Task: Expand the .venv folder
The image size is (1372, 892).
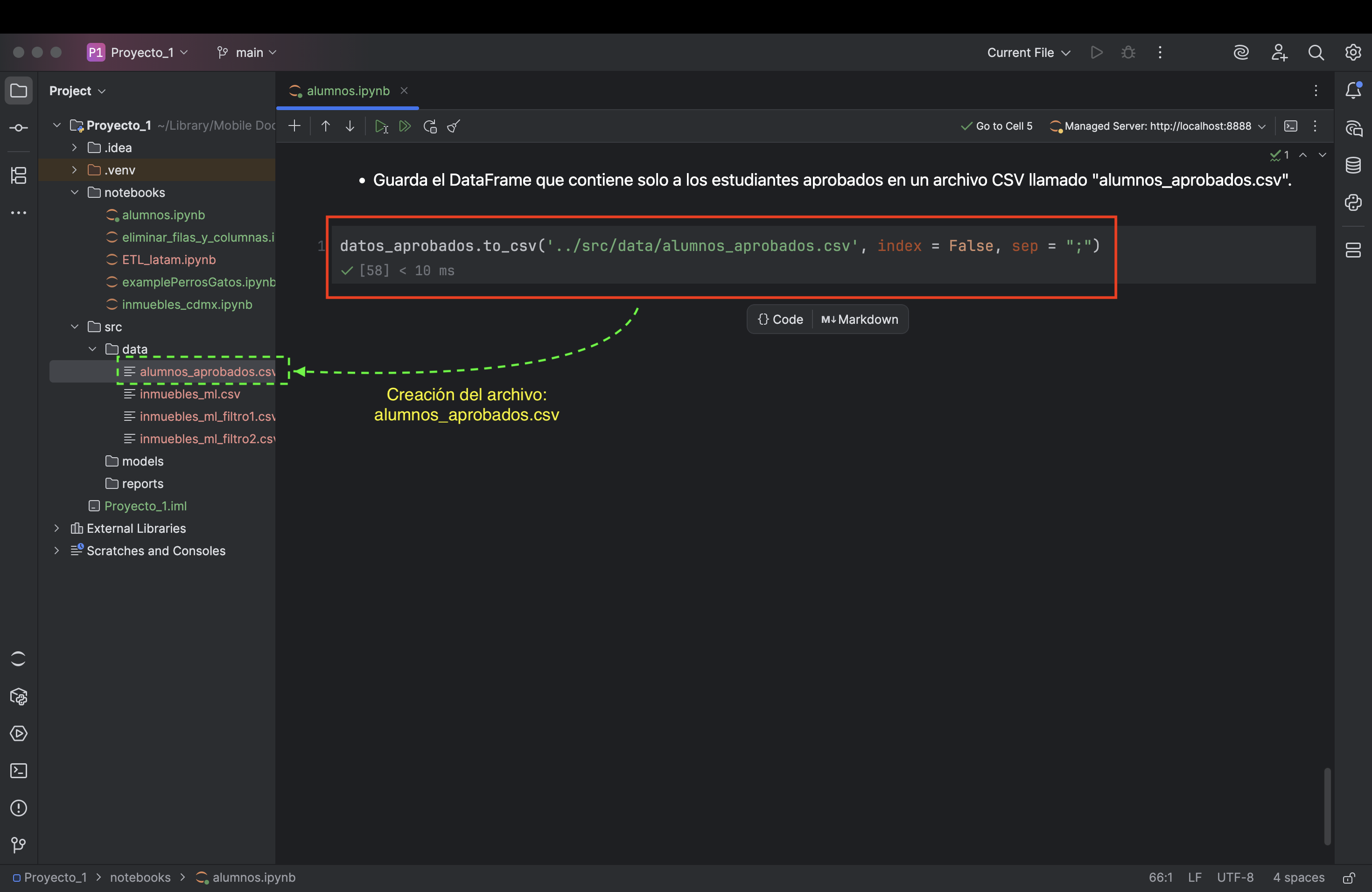Action: tap(74, 170)
